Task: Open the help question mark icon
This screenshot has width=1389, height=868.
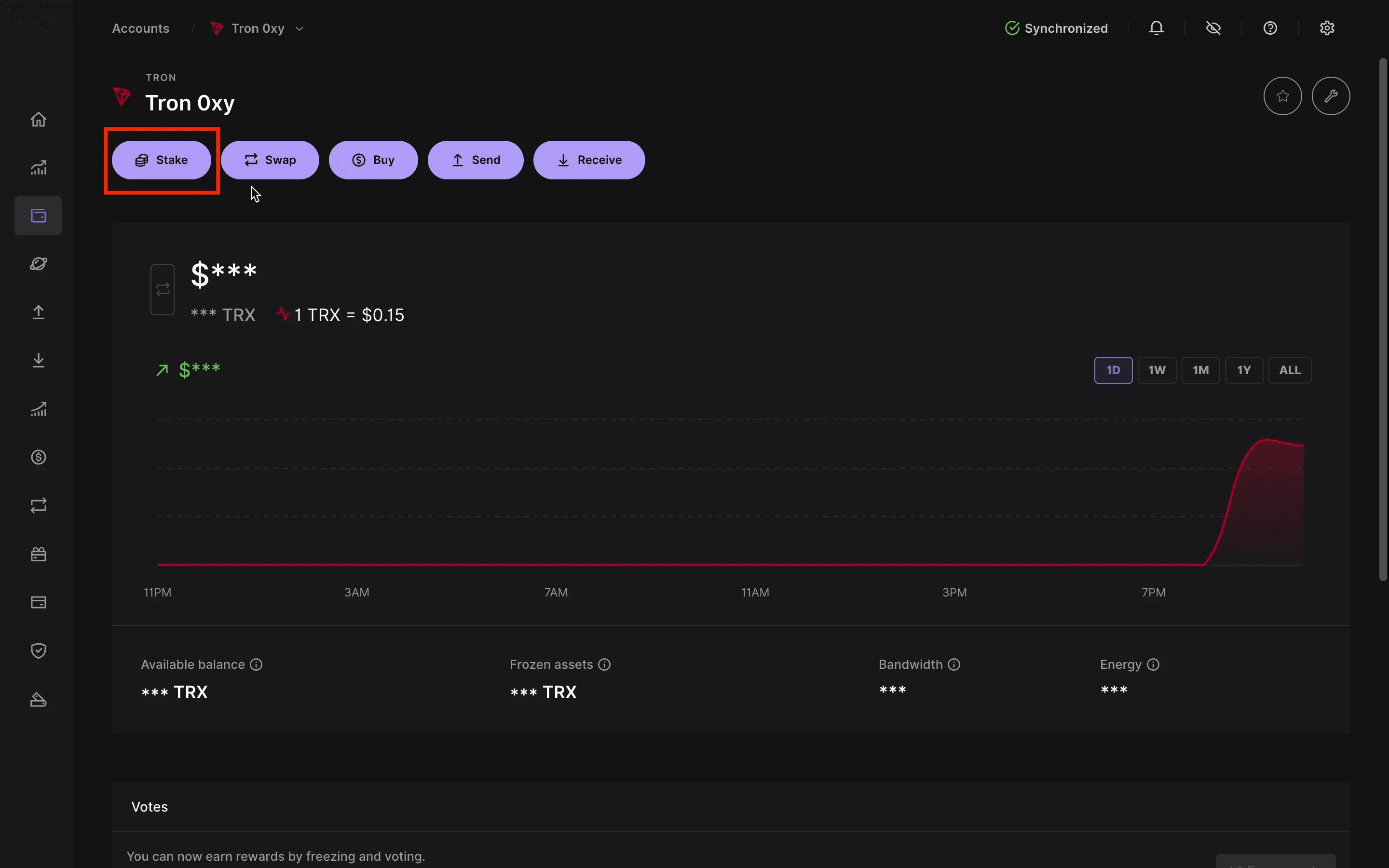Action: 1270,28
